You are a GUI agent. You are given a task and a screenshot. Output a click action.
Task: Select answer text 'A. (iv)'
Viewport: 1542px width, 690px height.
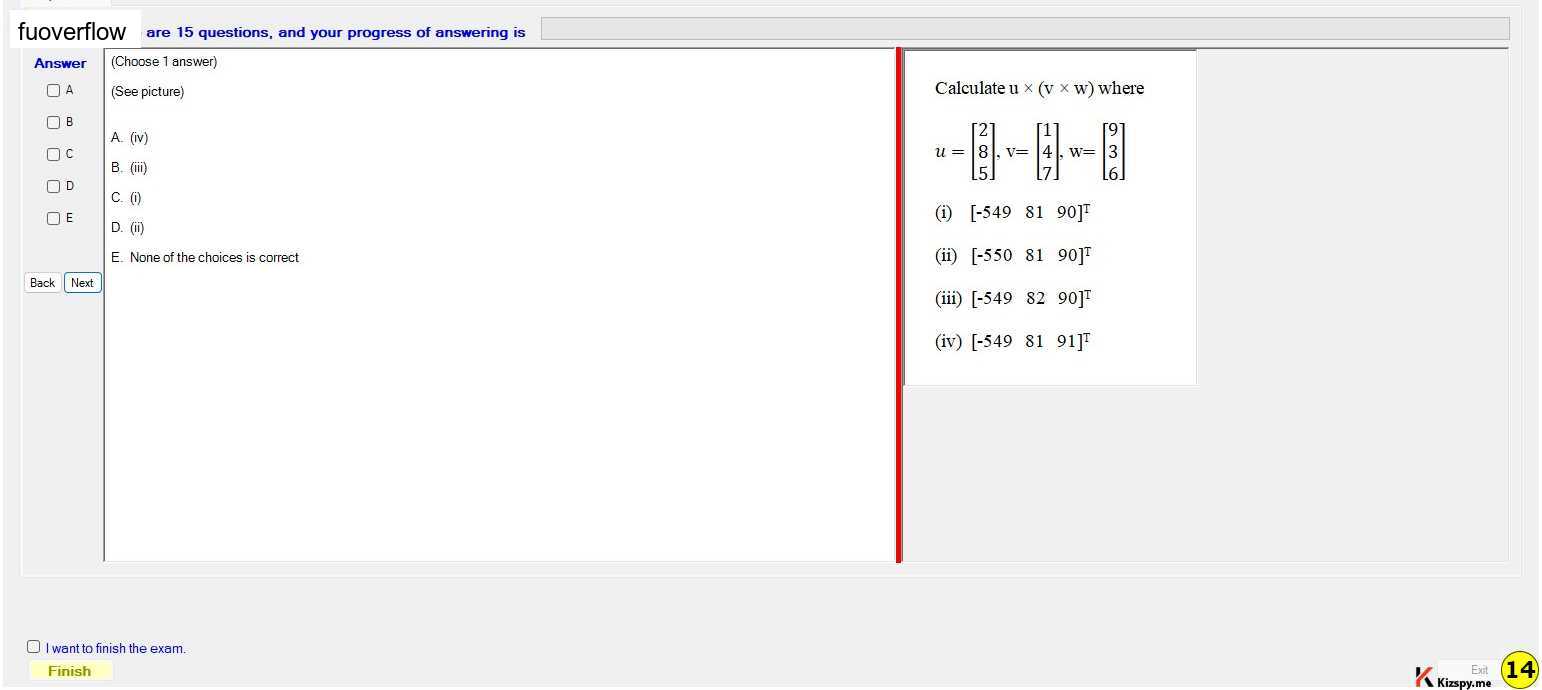[129, 138]
